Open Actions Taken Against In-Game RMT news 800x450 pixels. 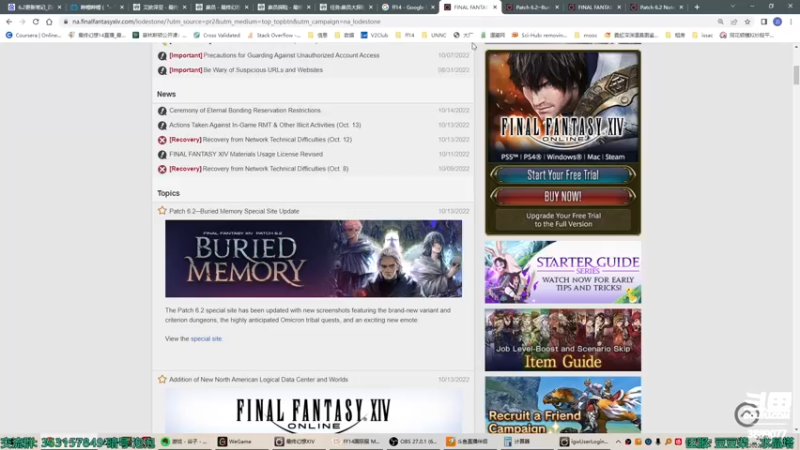click(265, 125)
